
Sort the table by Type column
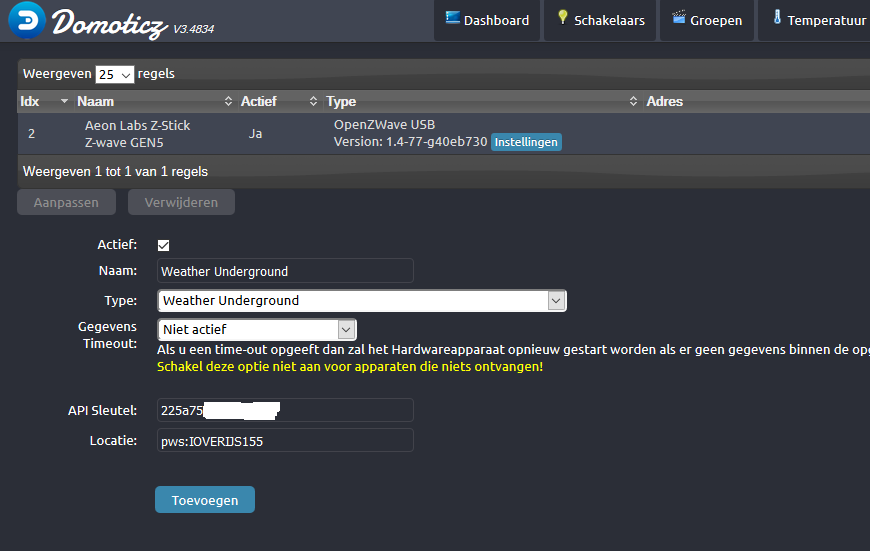[482, 102]
